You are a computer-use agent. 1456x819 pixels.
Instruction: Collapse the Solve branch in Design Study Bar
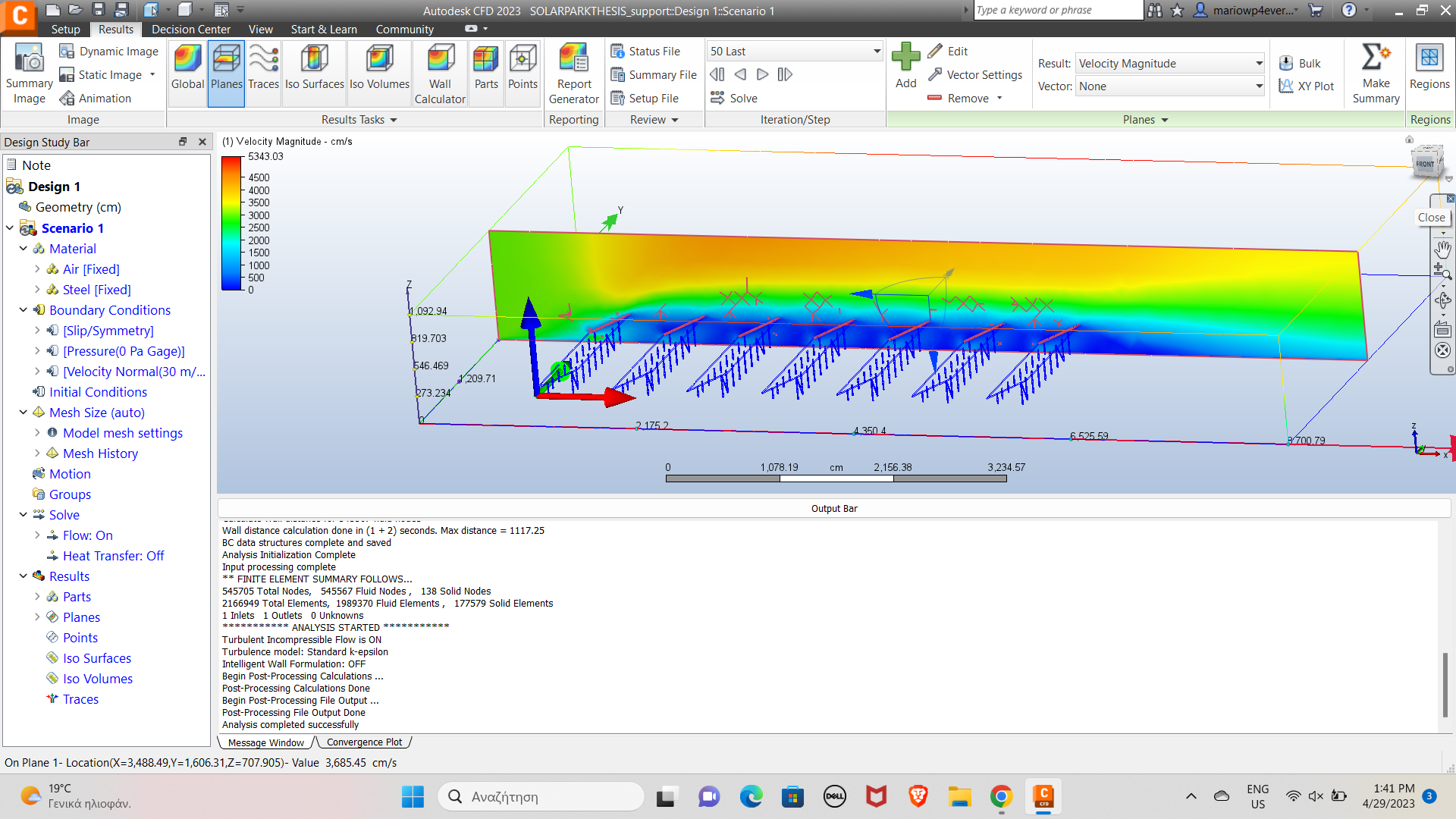click(x=22, y=514)
